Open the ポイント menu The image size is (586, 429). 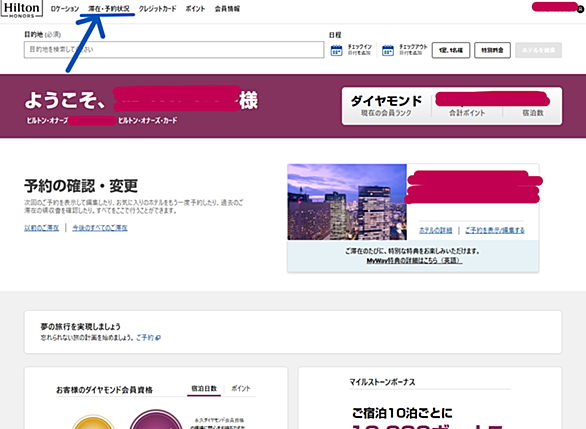(195, 9)
